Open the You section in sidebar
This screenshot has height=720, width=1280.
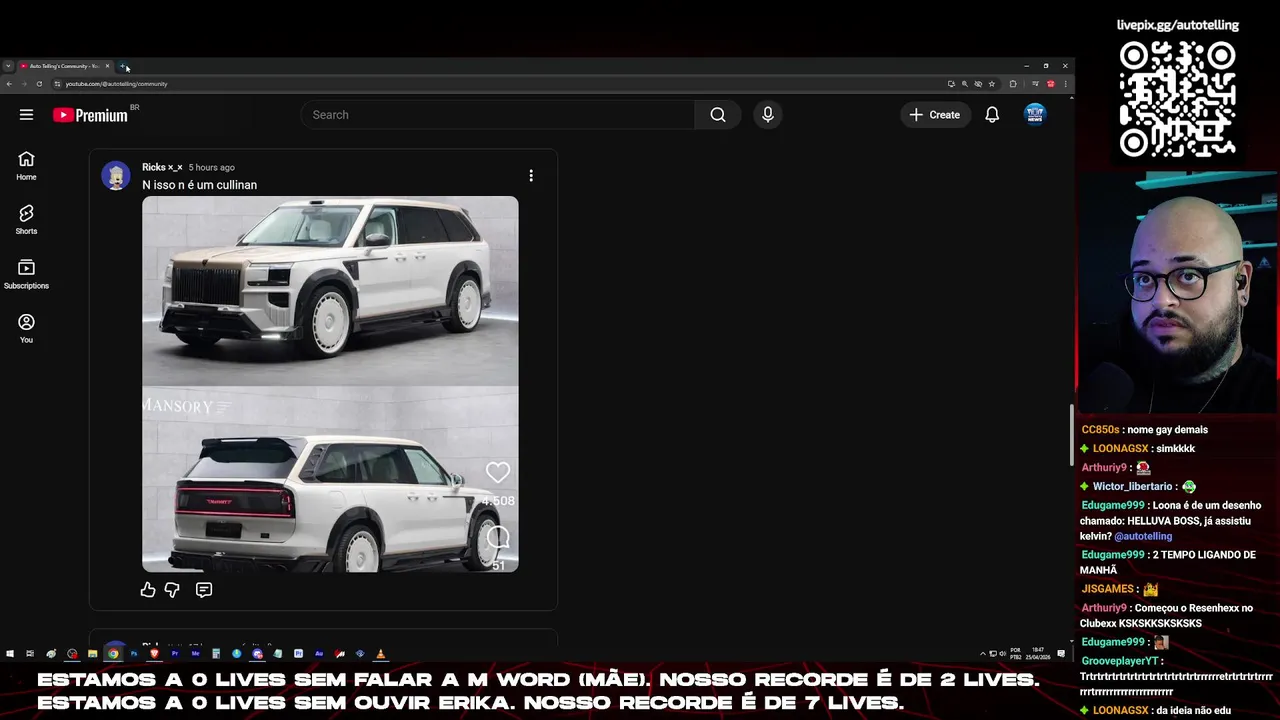point(26,329)
